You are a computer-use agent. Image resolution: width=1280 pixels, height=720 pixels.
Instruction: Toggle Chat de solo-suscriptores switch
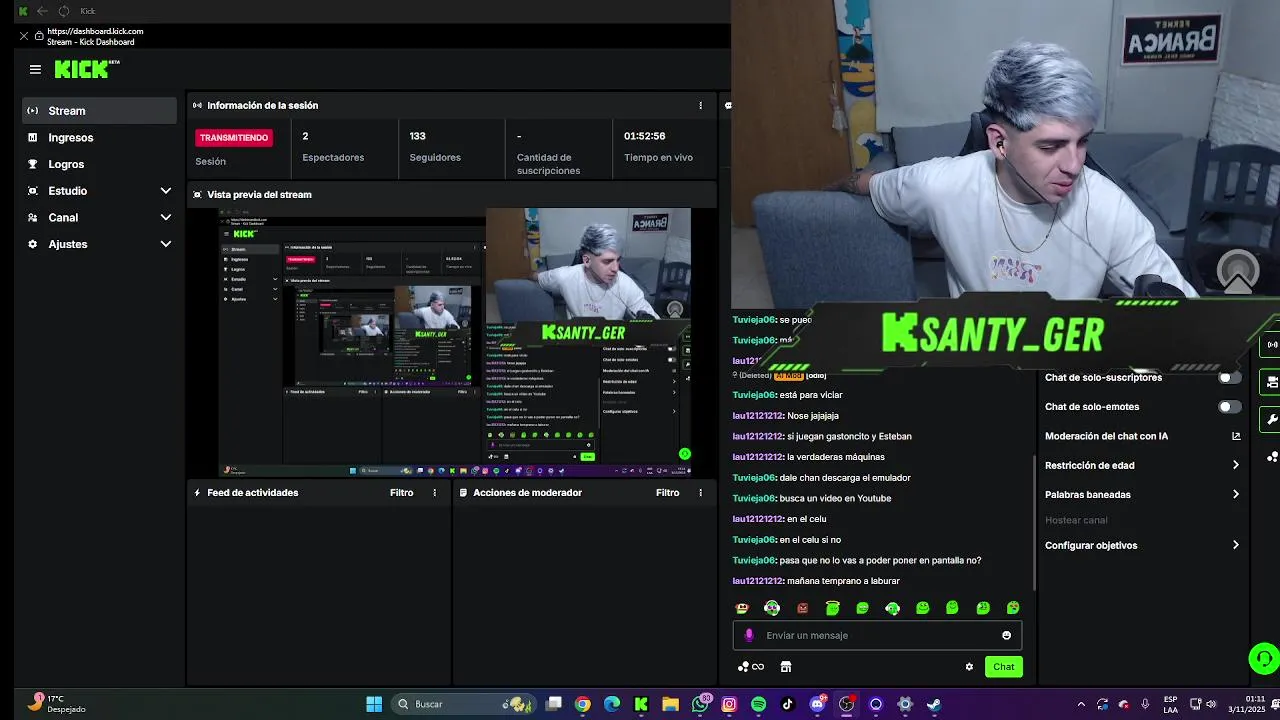(1230, 378)
